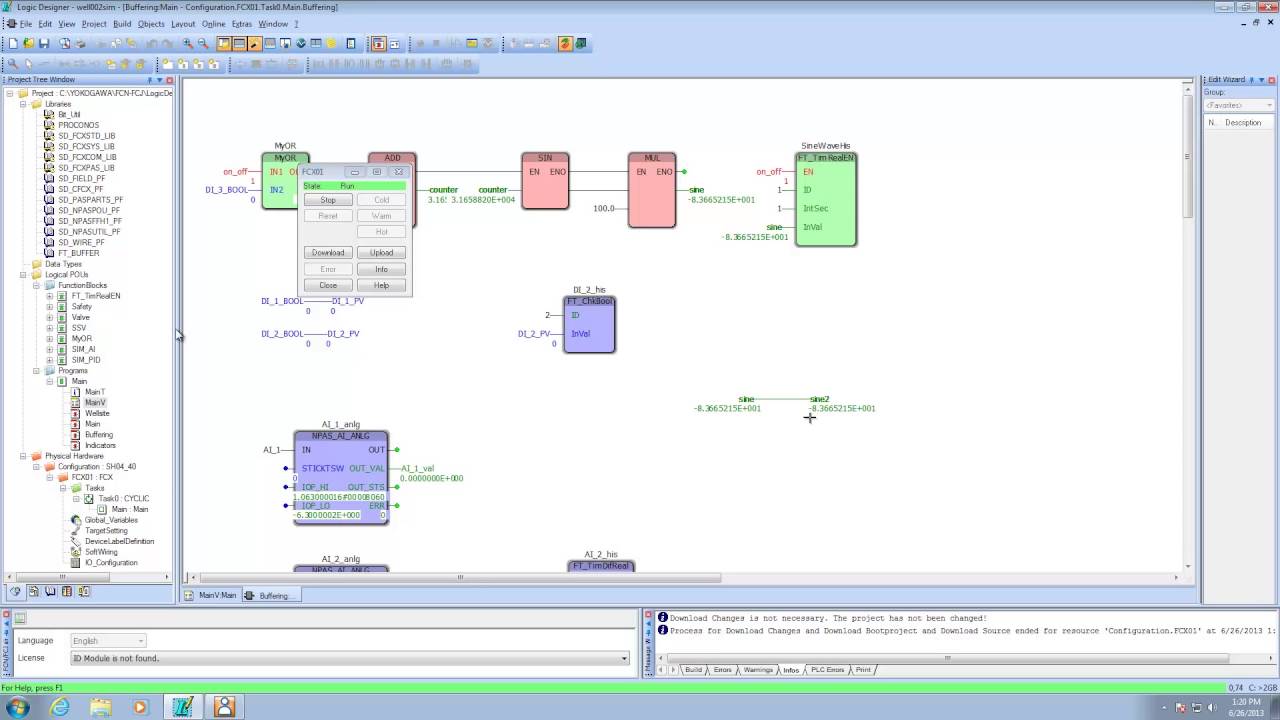This screenshot has width=1280, height=720.
Task: Click Stop in the FCX01 dialog
Action: 328,200
